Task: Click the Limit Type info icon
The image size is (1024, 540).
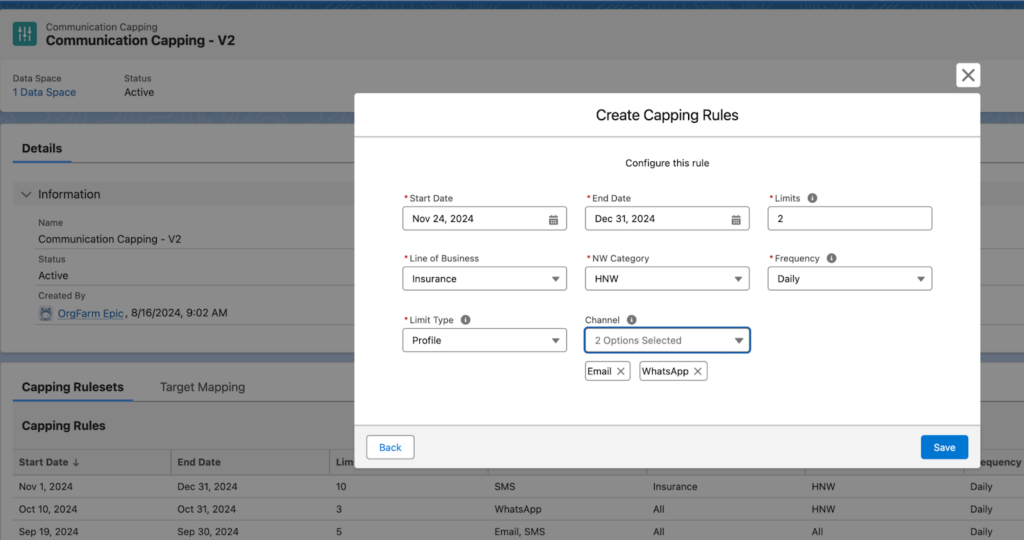Action: [466, 320]
